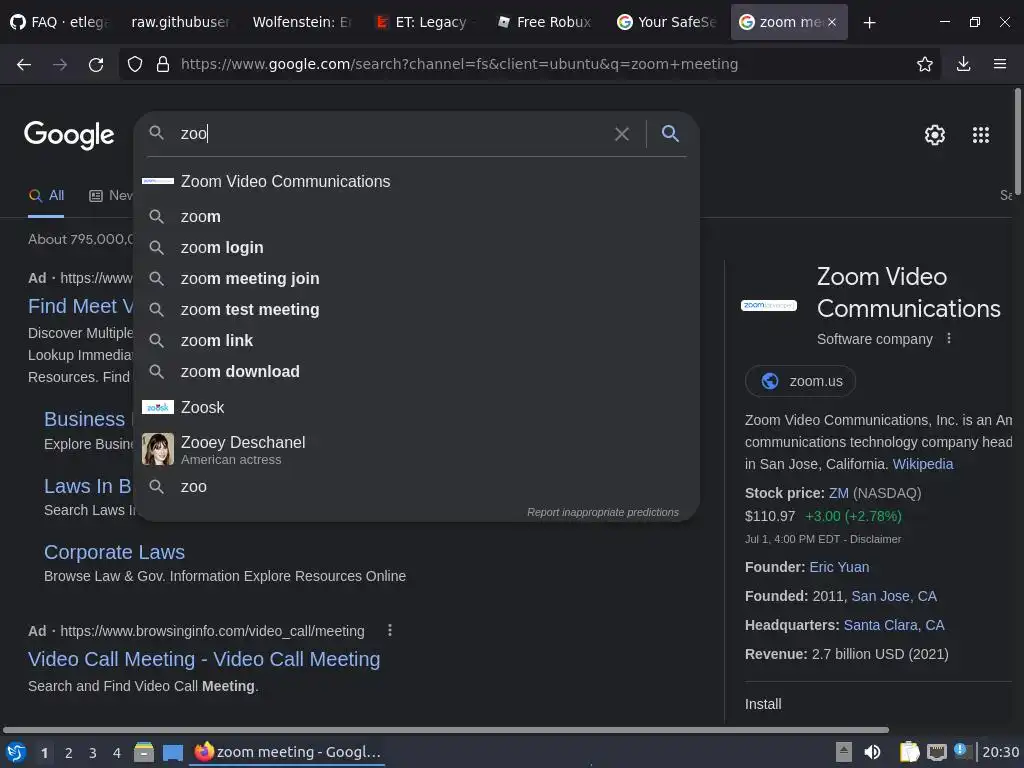Open the Santa Clara, CA link
1024x768 pixels.
coord(893,625)
